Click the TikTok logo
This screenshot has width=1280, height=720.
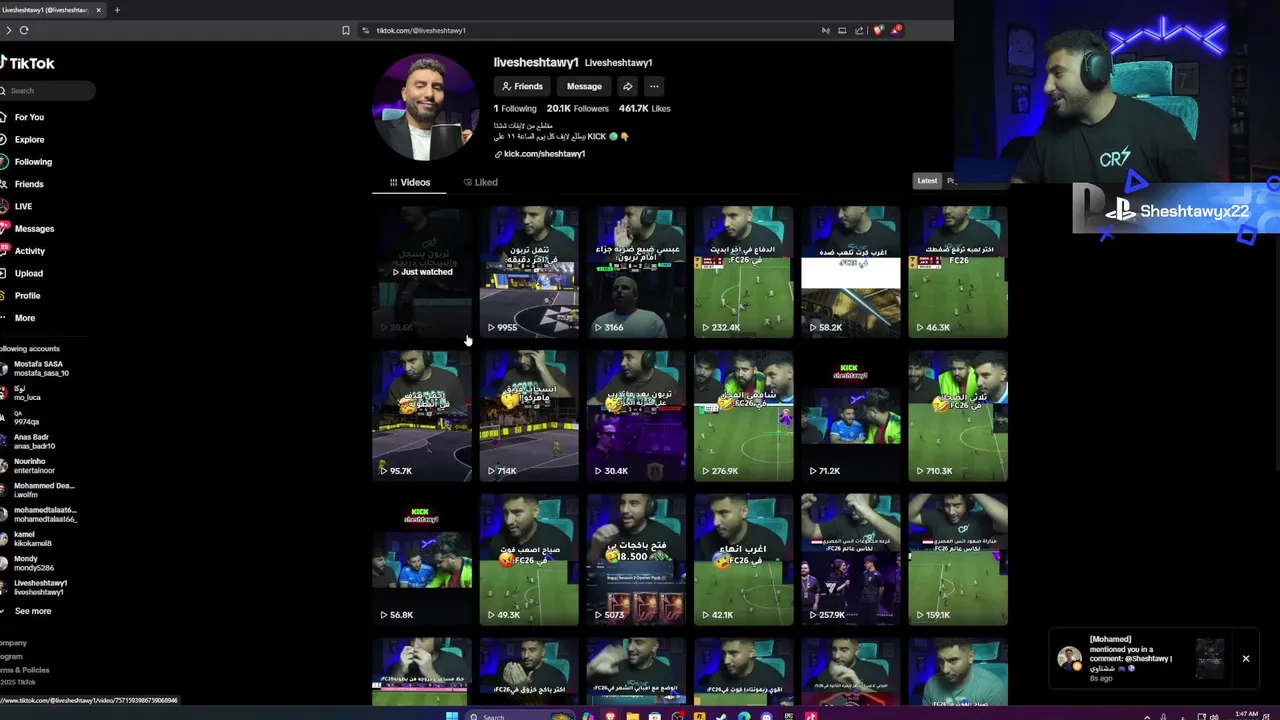[28, 63]
